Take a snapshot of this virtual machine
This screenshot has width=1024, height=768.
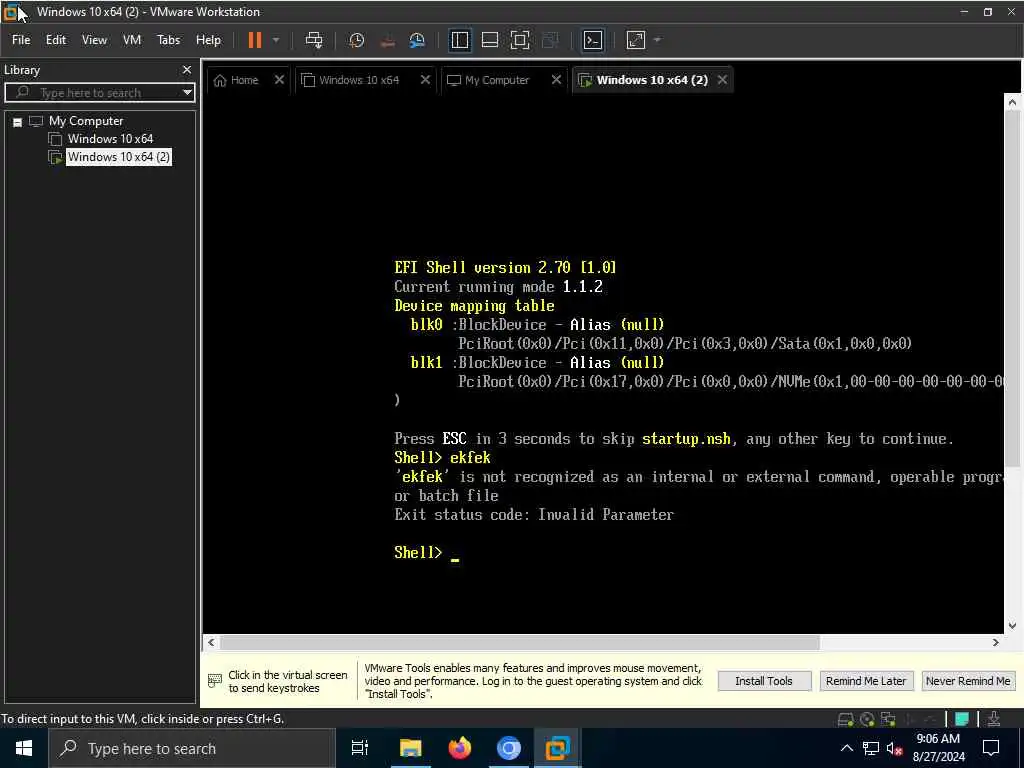[x=357, y=40]
